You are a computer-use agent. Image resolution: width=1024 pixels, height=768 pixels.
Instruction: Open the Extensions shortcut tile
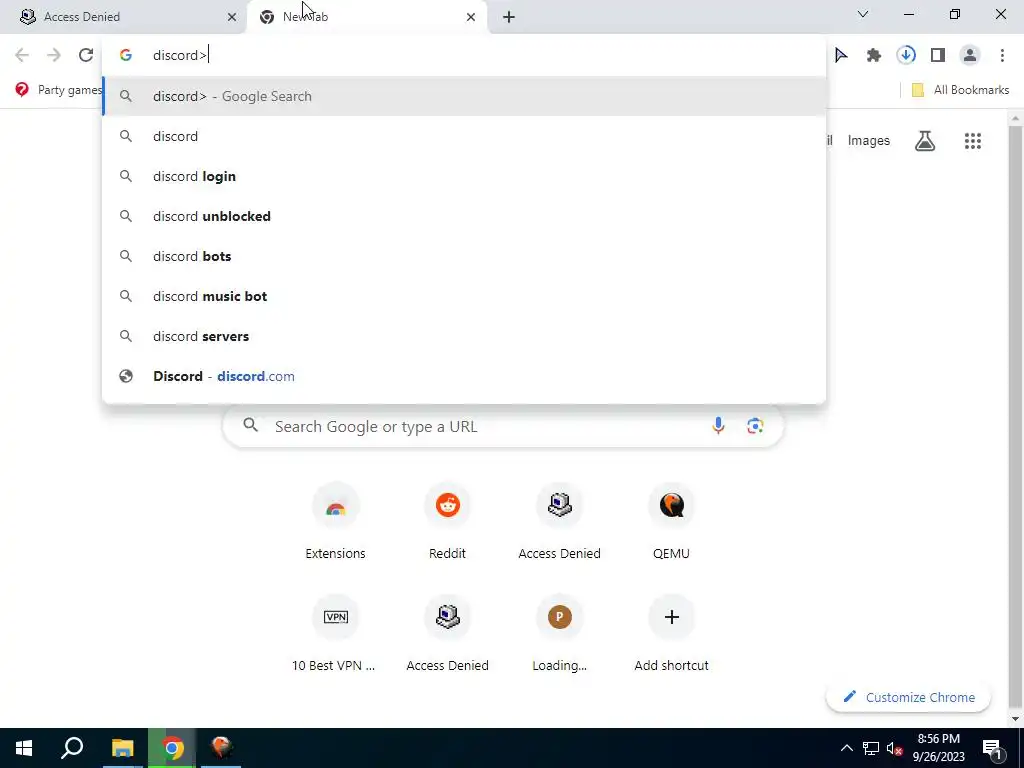pyautogui.click(x=336, y=522)
